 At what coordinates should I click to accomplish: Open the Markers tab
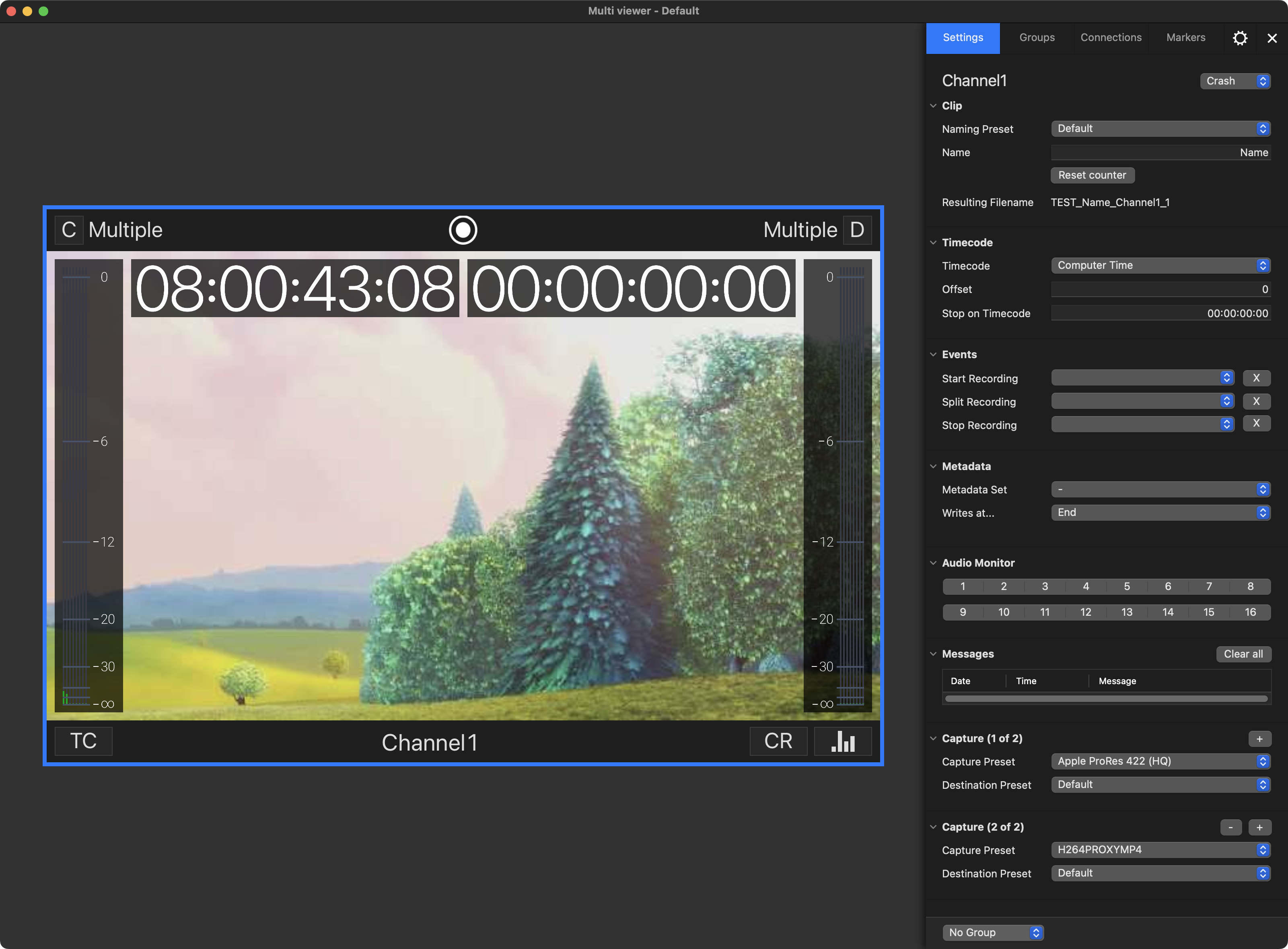[1186, 38]
